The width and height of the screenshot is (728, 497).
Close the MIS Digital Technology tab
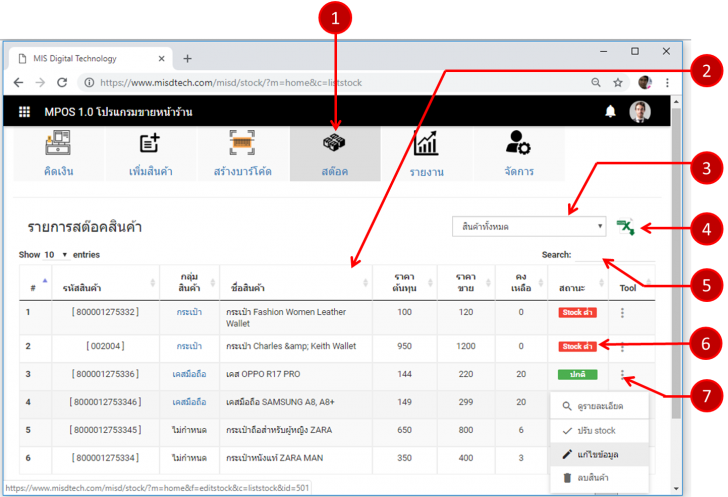click(x=161, y=59)
